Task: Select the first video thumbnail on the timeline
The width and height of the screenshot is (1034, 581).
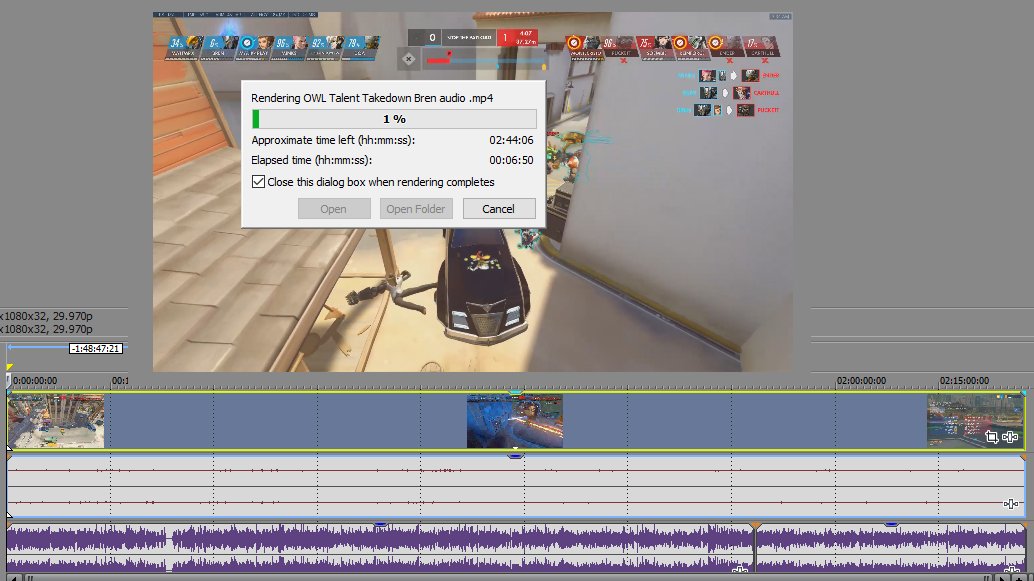Action: coord(56,421)
